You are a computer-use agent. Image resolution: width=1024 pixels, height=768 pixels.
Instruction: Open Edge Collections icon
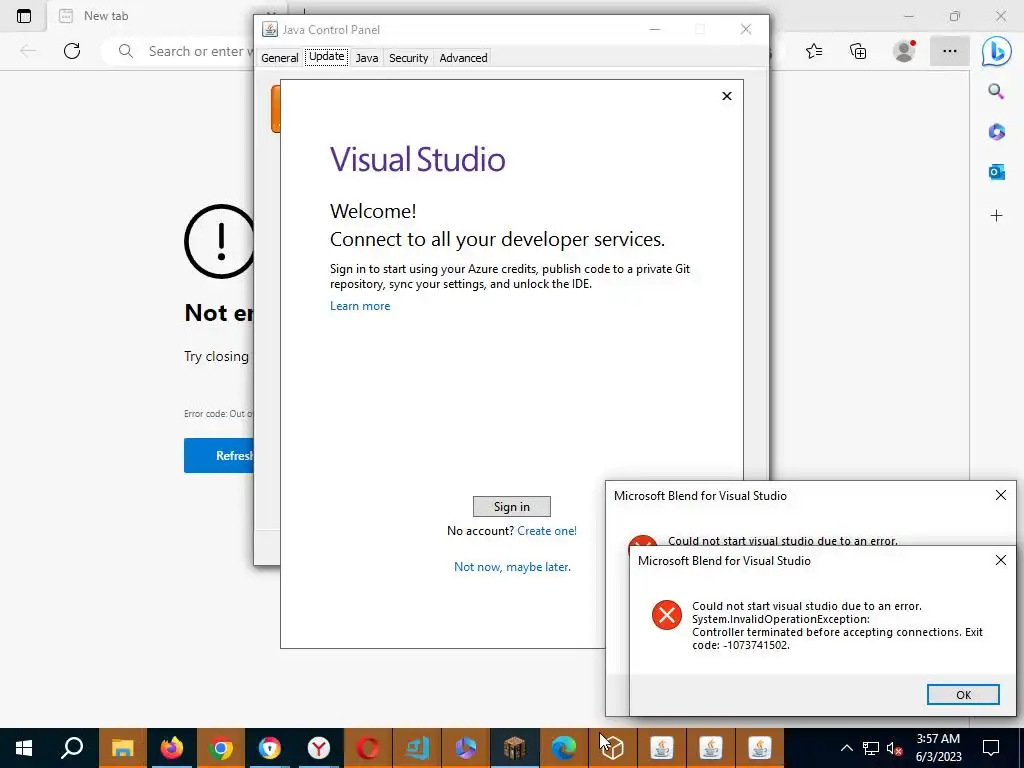pos(858,51)
